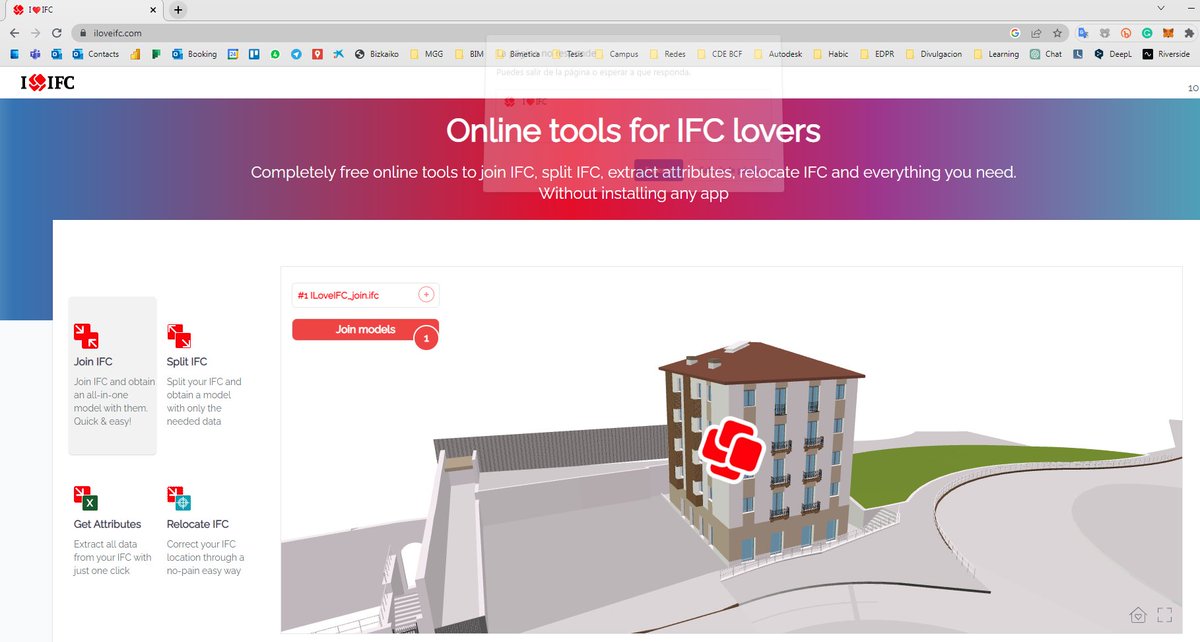Open the Relocate IFC globe icon
The width and height of the screenshot is (1200, 642).
click(x=179, y=498)
